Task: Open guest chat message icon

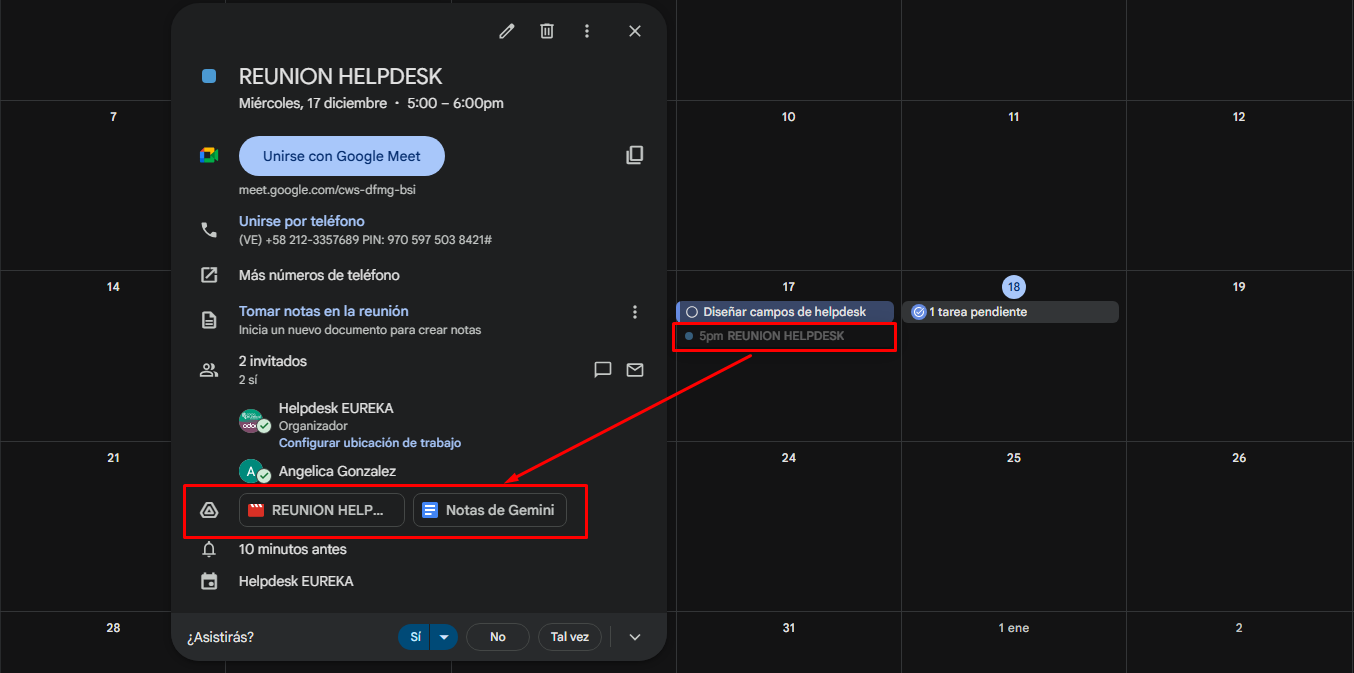Action: [x=603, y=370]
